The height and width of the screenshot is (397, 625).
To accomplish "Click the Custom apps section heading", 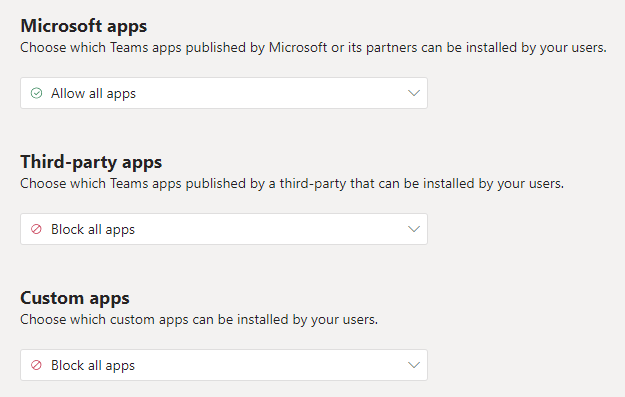I will click(75, 298).
